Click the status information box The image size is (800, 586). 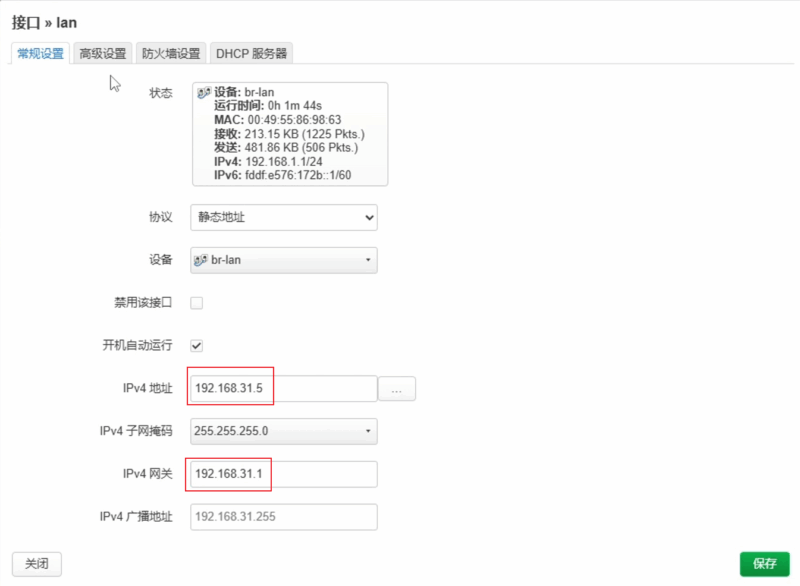(x=290, y=134)
